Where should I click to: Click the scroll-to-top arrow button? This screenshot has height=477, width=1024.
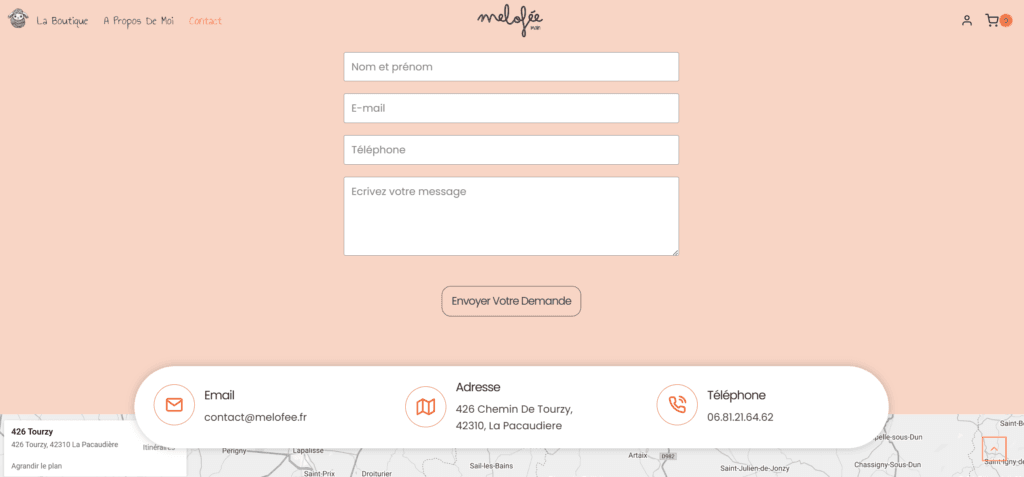[x=994, y=449]
